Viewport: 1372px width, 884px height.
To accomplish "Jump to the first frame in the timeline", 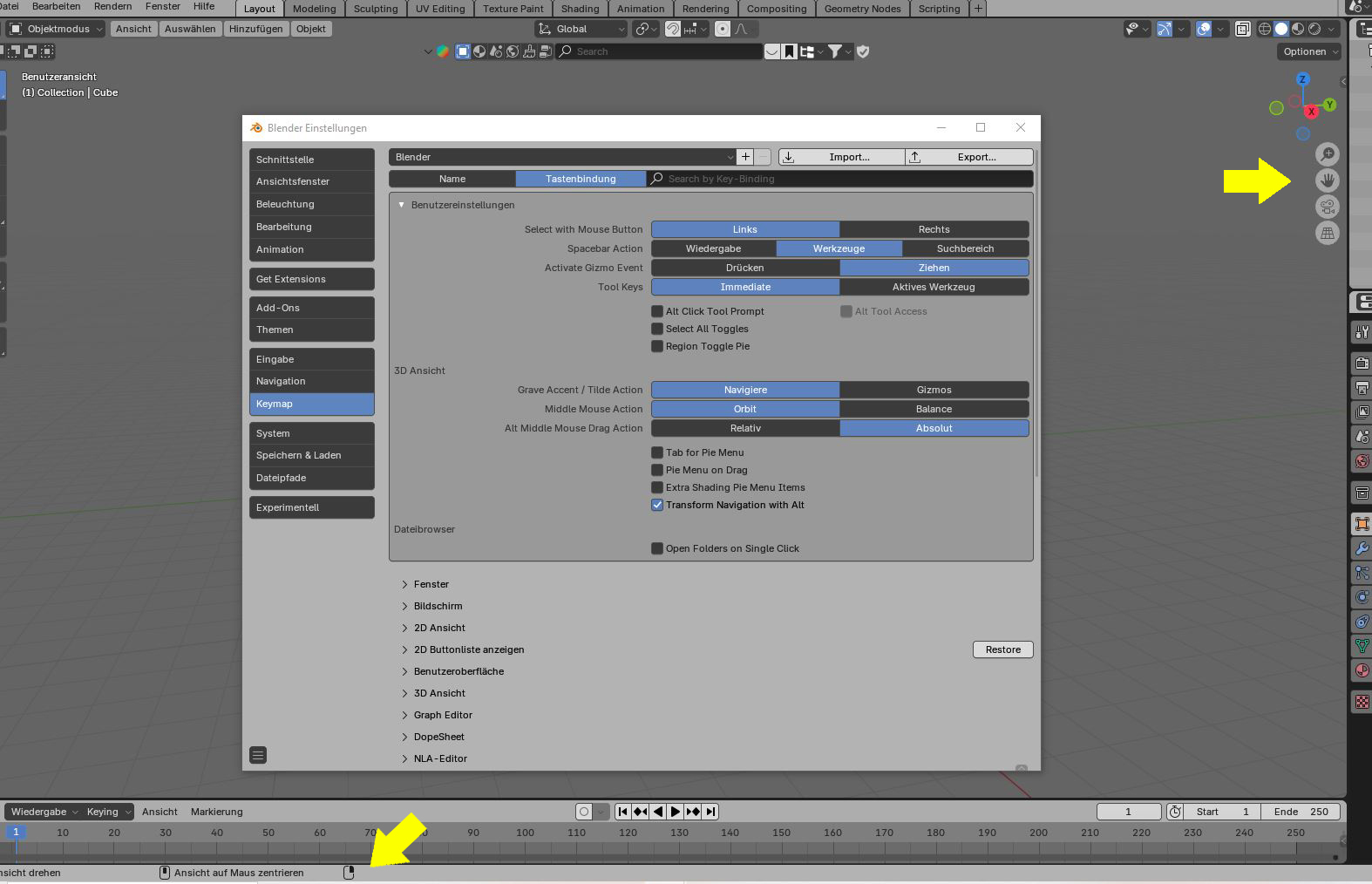I will point(623,812).
